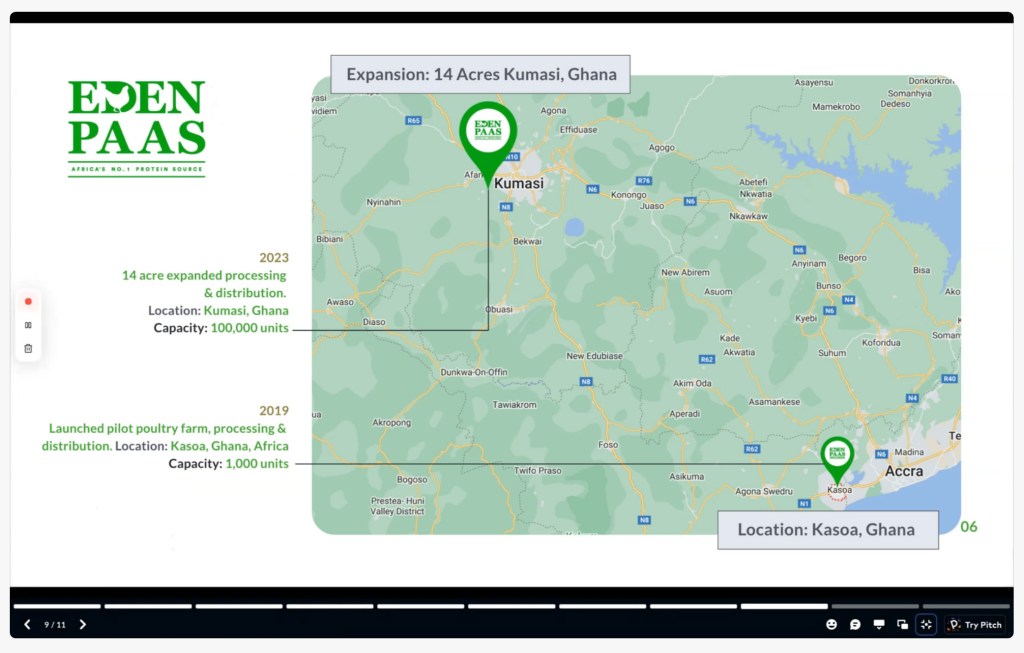
Task: Click the 'Expansion: 14 Acres Kumasi, Ghana' label
Action: click(481, 75)
